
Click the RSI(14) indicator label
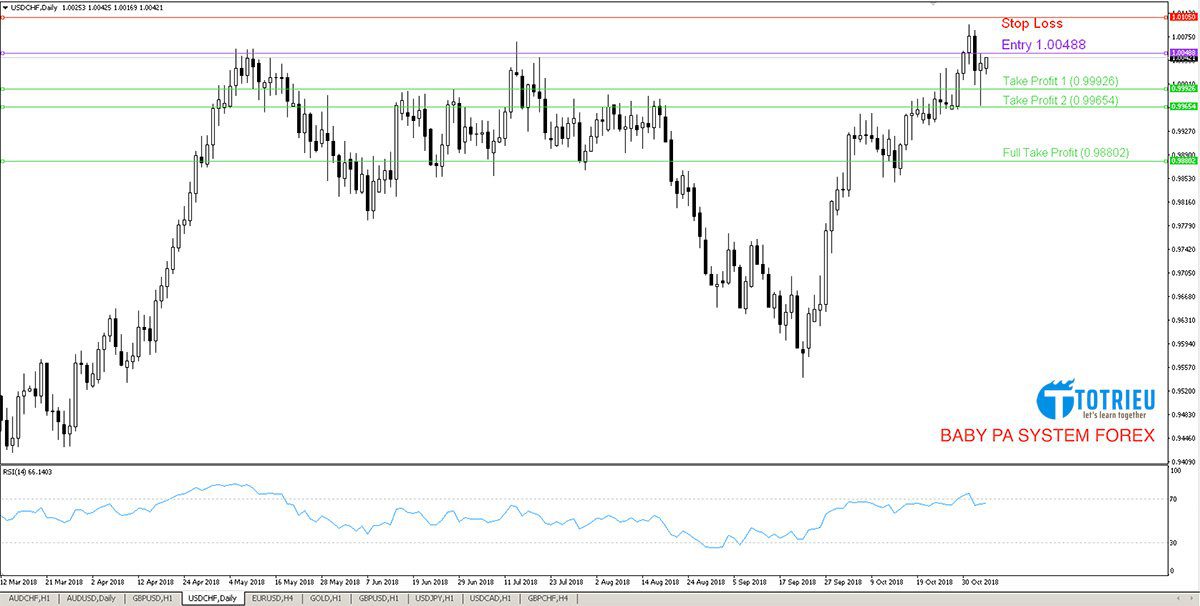coord(28,471)
